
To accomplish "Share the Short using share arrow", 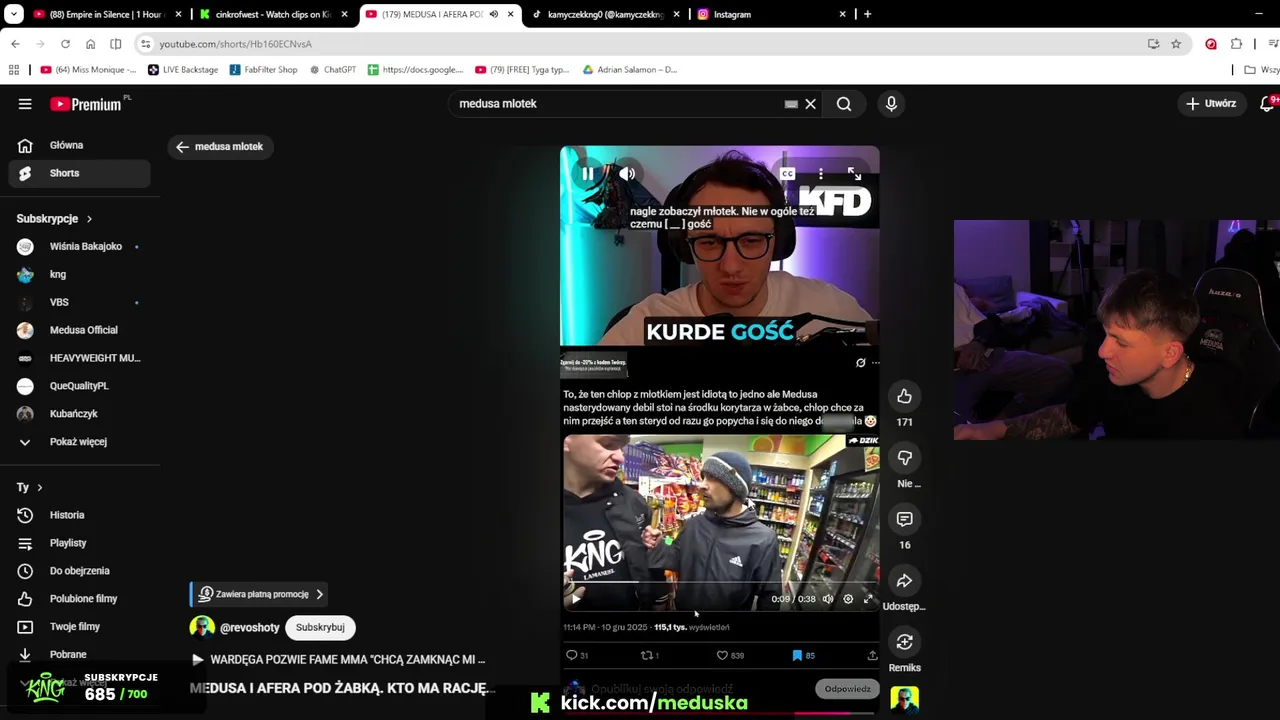I will coord(904,581).
